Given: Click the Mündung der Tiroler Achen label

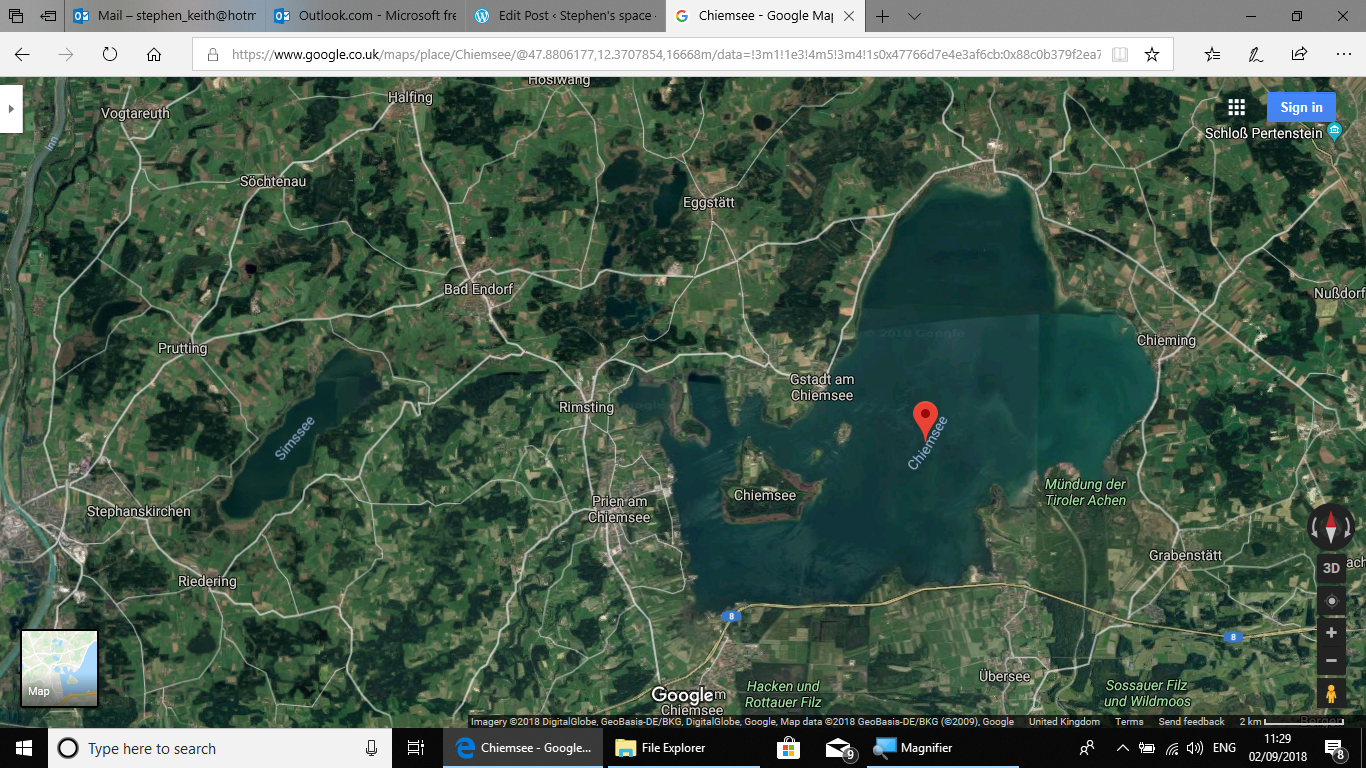Looking at the screenshot, I should point(1085,492).
